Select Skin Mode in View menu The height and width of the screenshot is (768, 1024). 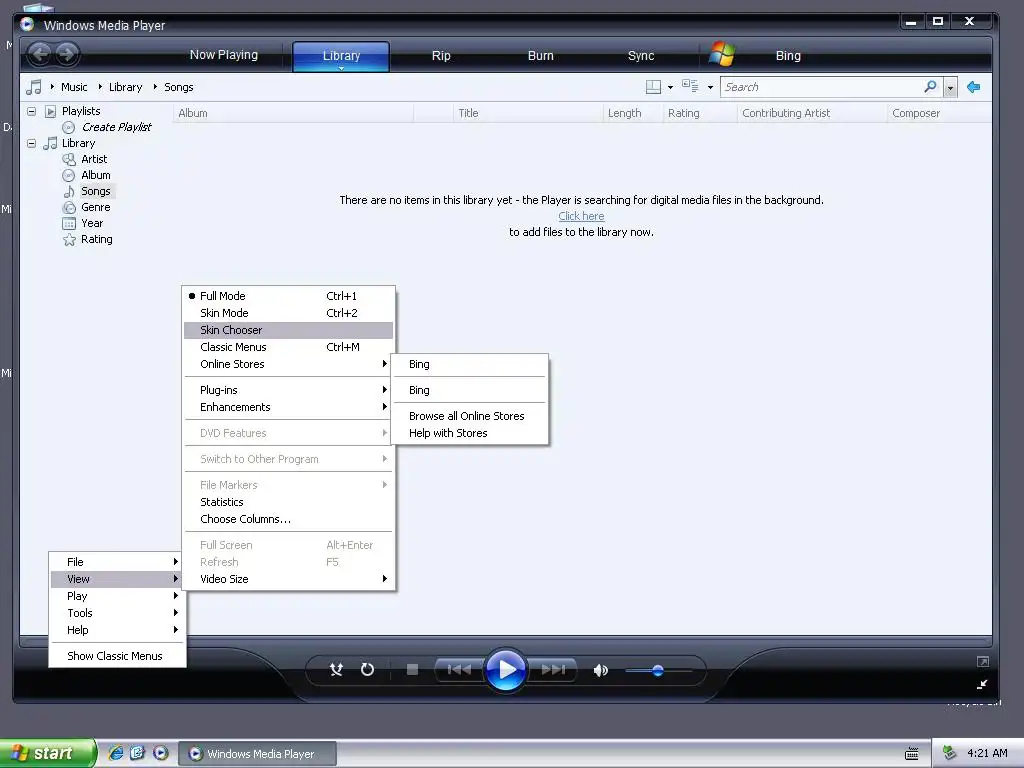pos(289,313)
